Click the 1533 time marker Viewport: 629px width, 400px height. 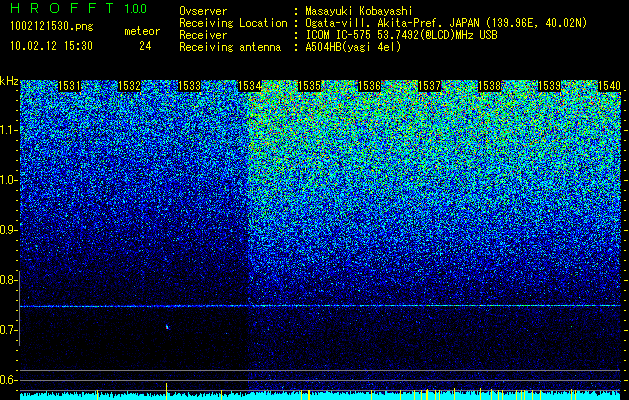pos(189,86)
